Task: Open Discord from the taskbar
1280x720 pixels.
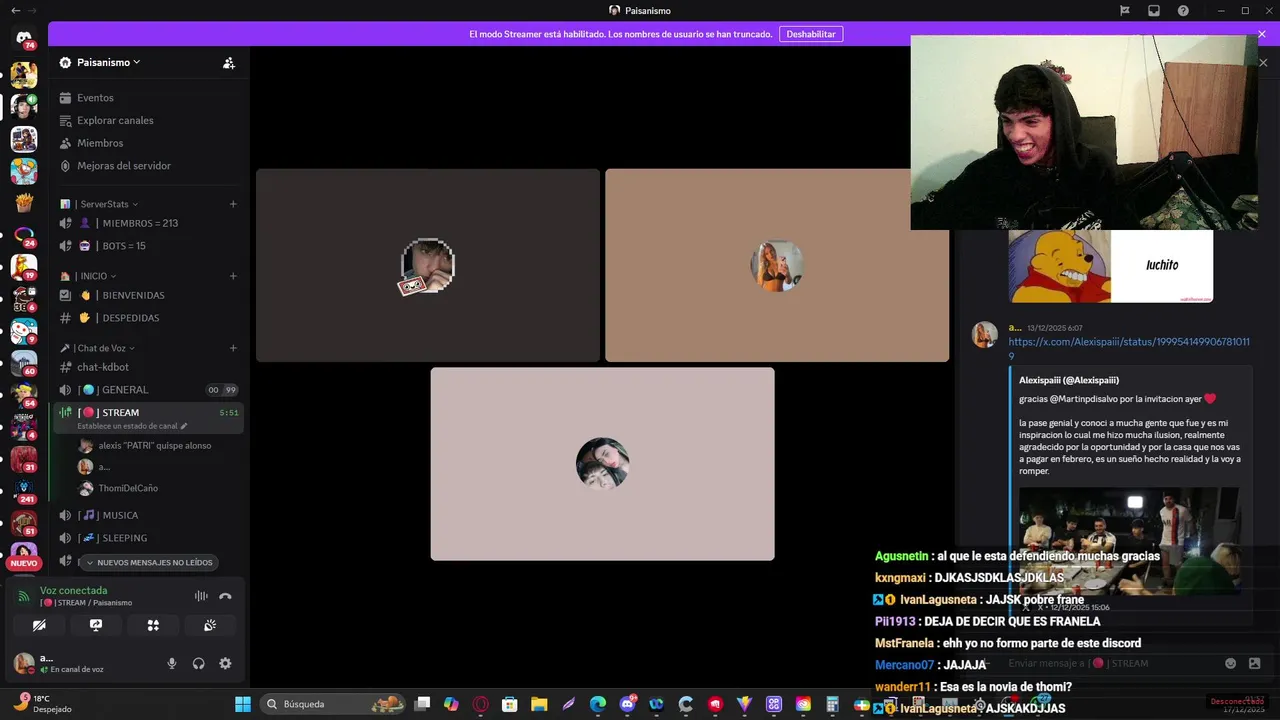Action: point(628,704)
